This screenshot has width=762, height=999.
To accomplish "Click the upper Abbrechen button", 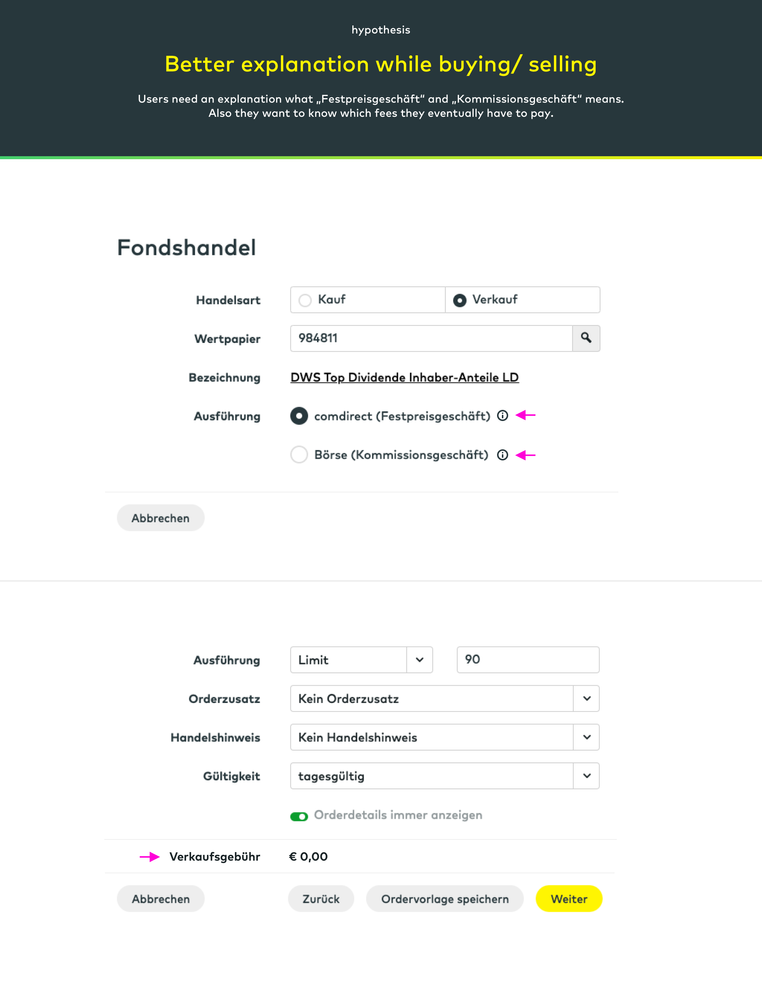I will click(x=160, y=518).
